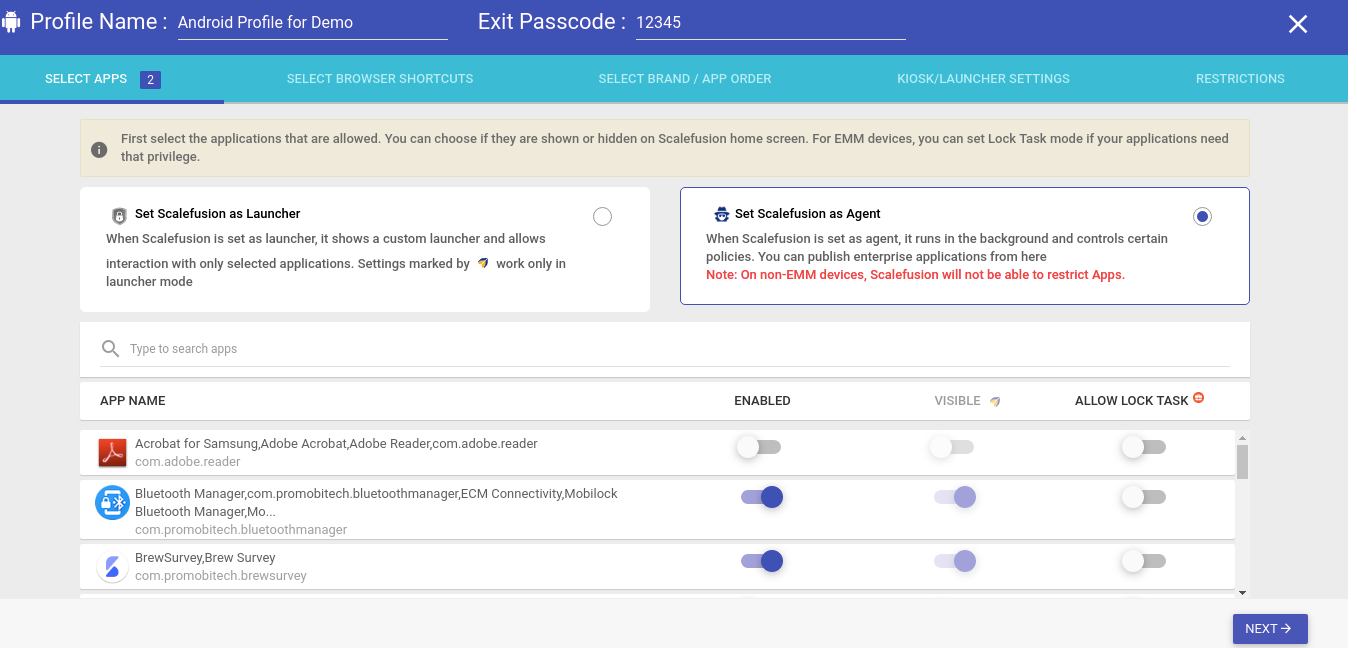Click the lock icon beside Set Scalefusion as Launcher
The height and width of the screenshot is (648, 1357).
[119, 214]
